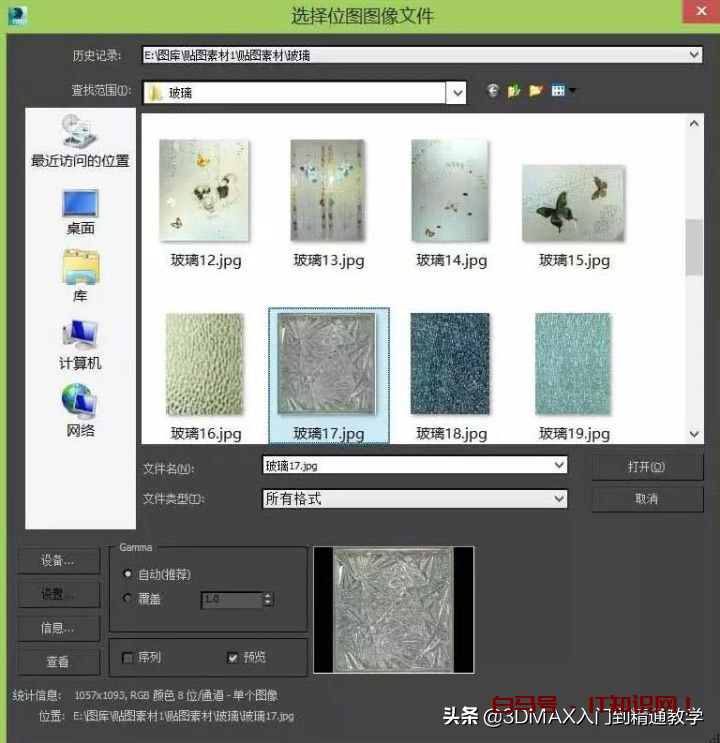
Task: Open the view options dropdown arrow
Action: pyautogui.click(x=572, y=90)
